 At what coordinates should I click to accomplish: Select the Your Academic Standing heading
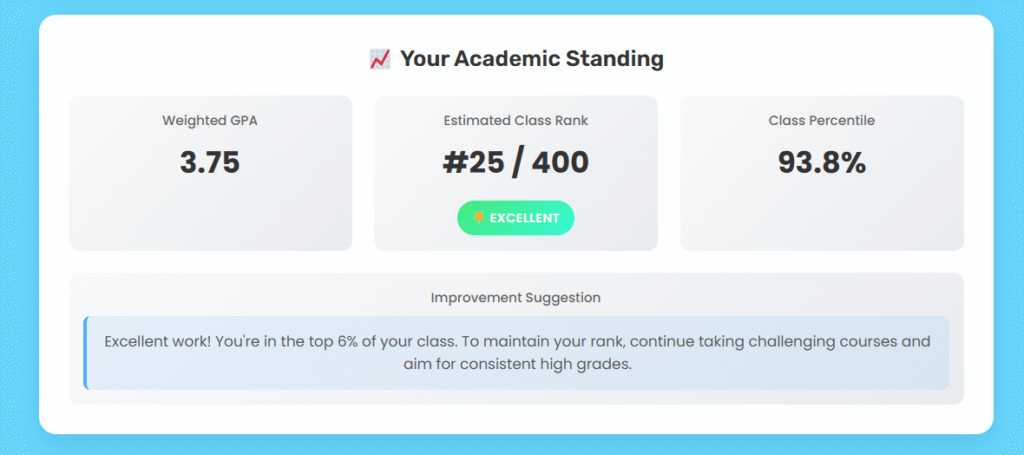coord(531,59)
